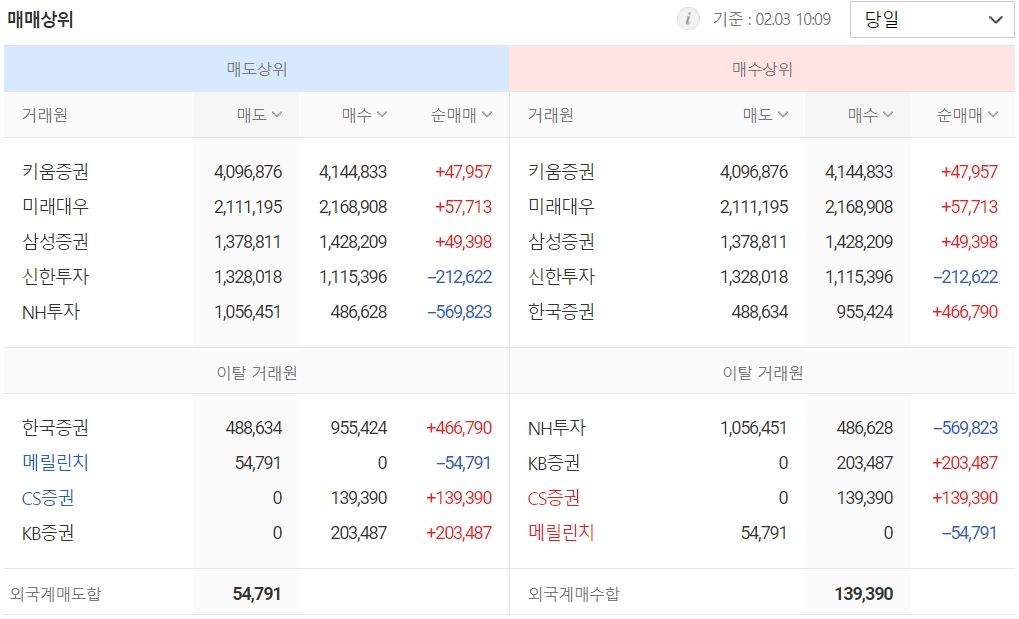Click 미래대우 in the 매도상위 list

pos(55,207)
